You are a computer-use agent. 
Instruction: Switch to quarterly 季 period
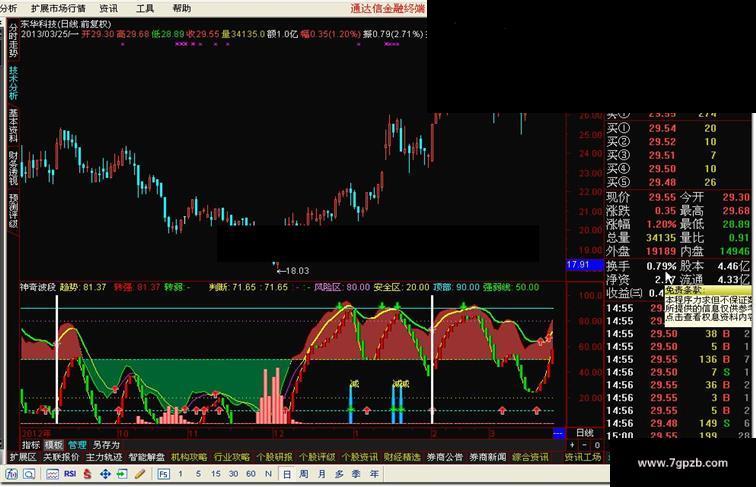click(x=356, y=474)
